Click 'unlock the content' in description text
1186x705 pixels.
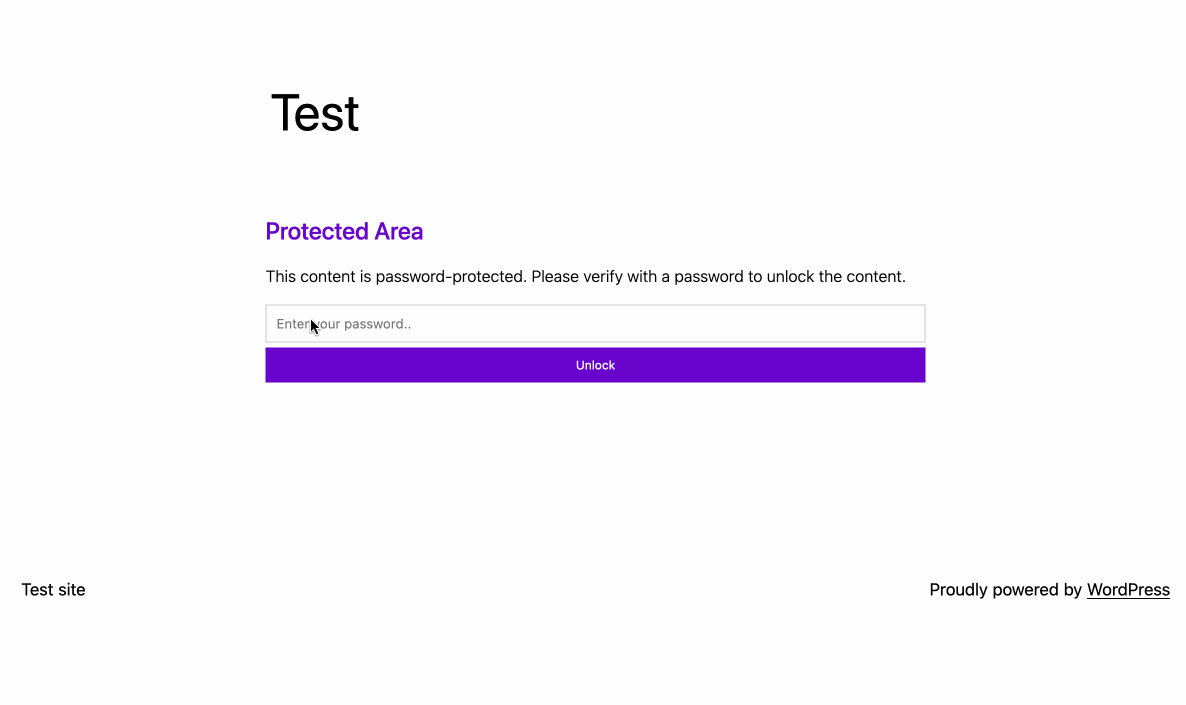[836, 277]
